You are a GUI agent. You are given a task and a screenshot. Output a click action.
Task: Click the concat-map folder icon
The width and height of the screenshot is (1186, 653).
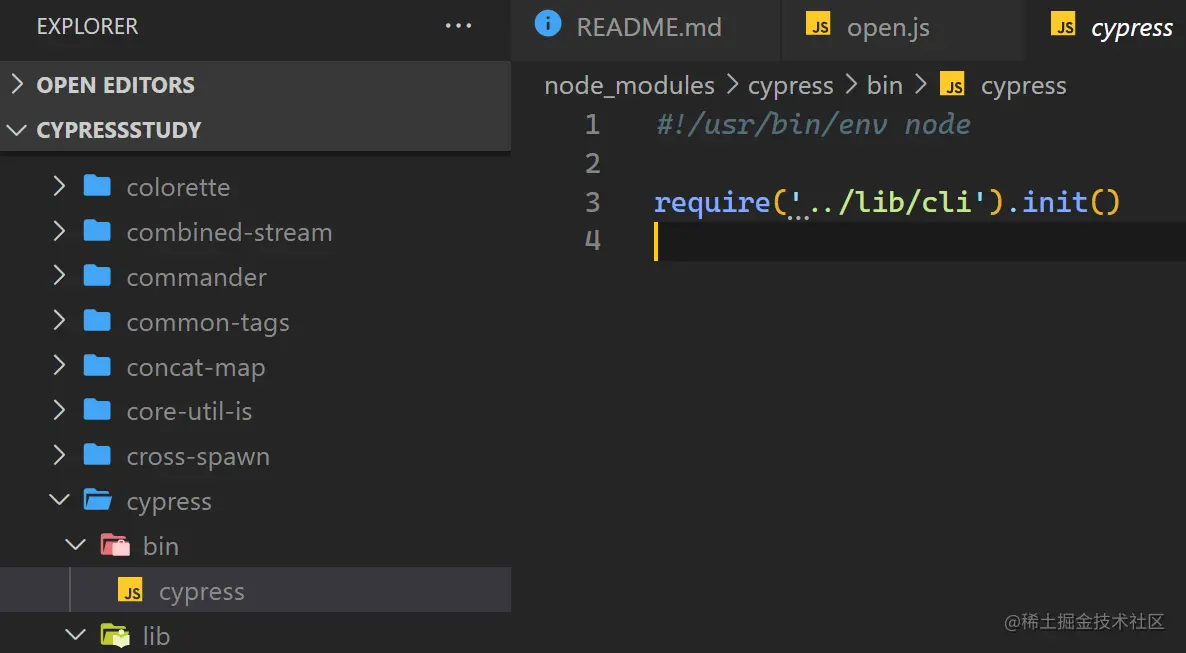(x=97, y=366)
